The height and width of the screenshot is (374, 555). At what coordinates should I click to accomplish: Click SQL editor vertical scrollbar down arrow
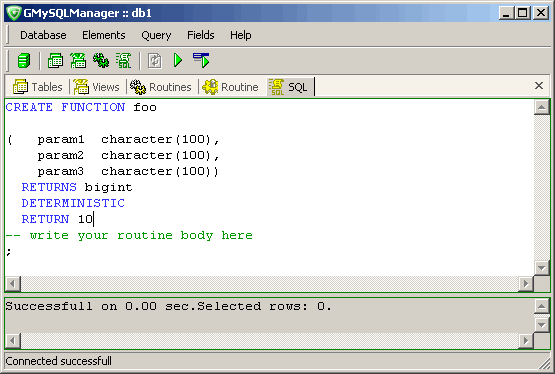click(x=542, y=268)
